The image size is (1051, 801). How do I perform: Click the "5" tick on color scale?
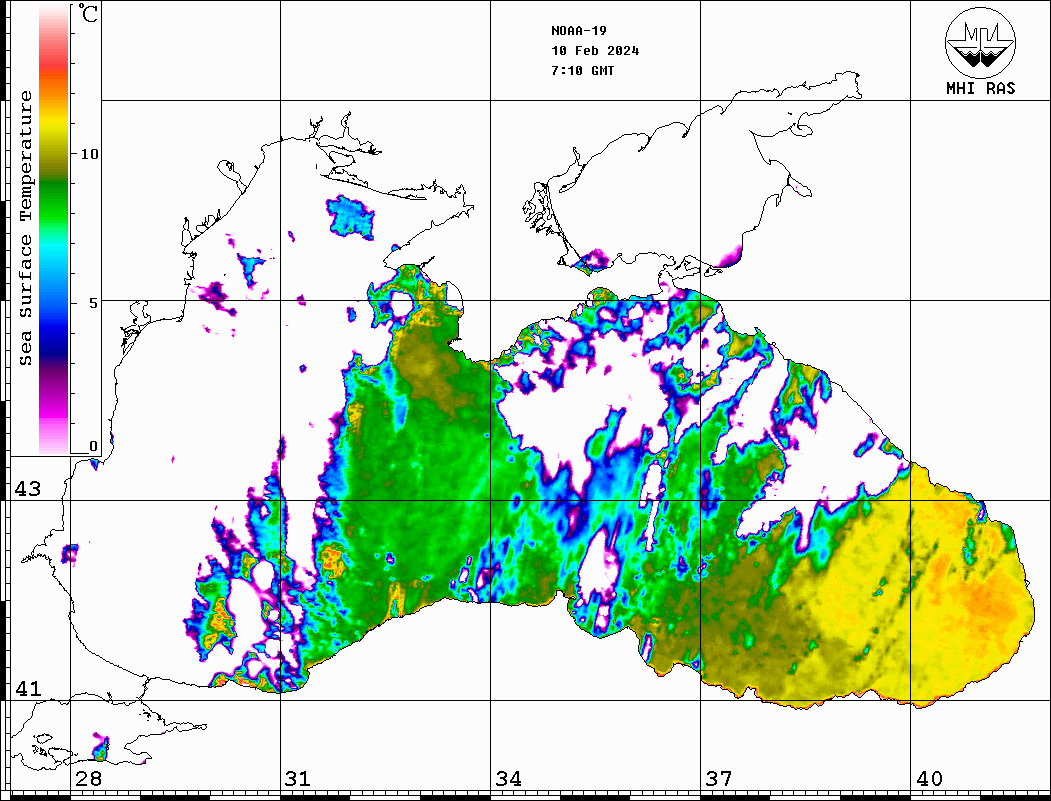(x=93, y=303)
